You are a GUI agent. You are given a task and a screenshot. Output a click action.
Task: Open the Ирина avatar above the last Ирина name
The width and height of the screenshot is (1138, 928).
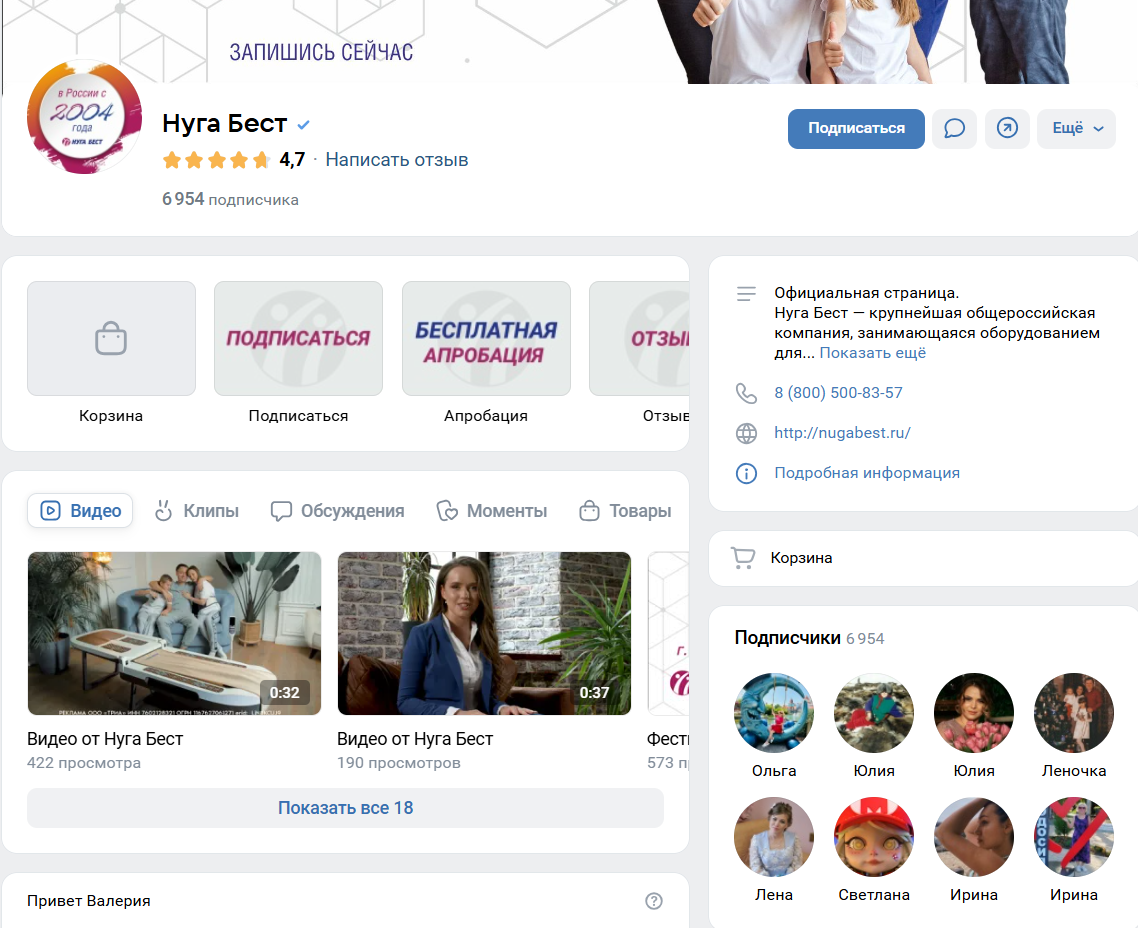tap(1074, 837)
